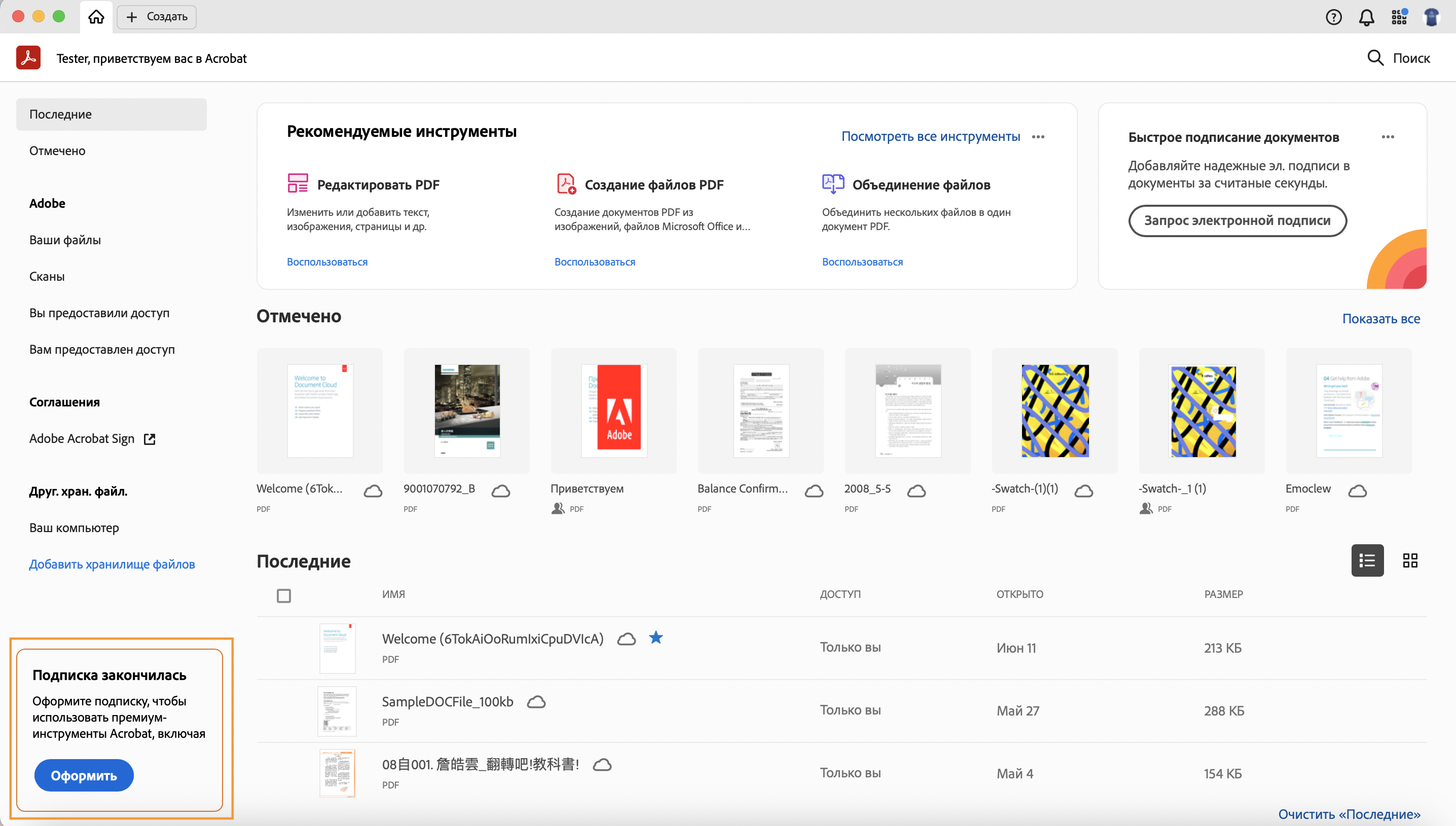Click cloud icon next to SampleDOCFile_100kb
The image size is (1456, 826).
[536, 702]
